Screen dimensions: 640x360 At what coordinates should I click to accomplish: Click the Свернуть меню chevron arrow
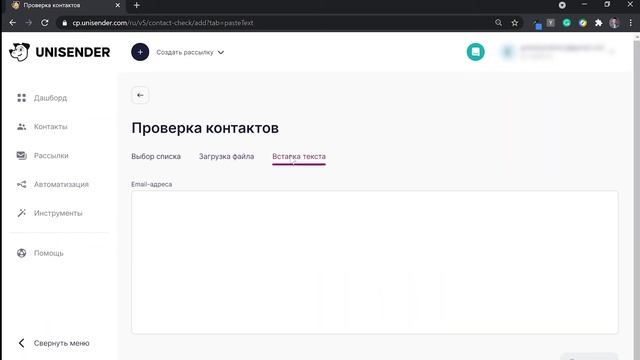pos(22,343)
